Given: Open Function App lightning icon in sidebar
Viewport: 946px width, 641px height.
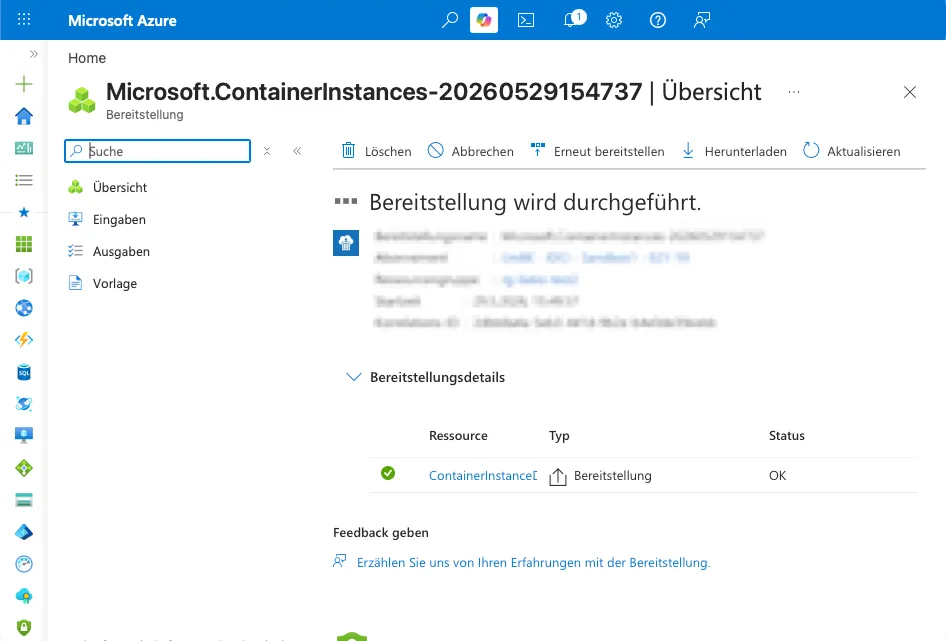Looking at the screenshot, I should [24, 340].
